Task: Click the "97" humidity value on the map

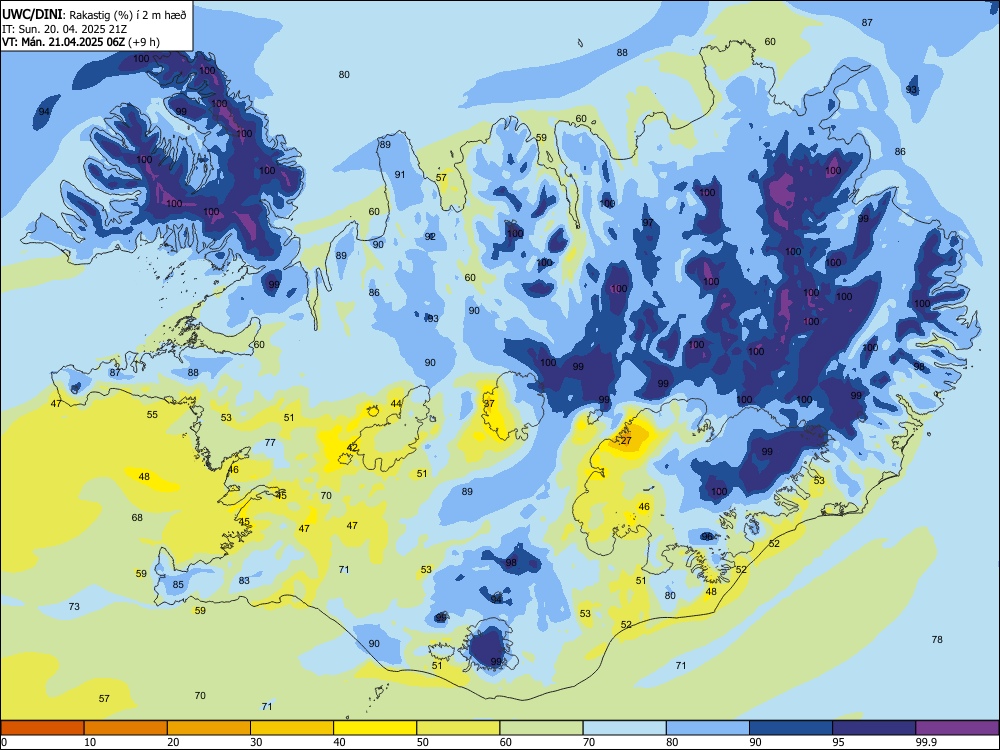Action: pos(648,223)
